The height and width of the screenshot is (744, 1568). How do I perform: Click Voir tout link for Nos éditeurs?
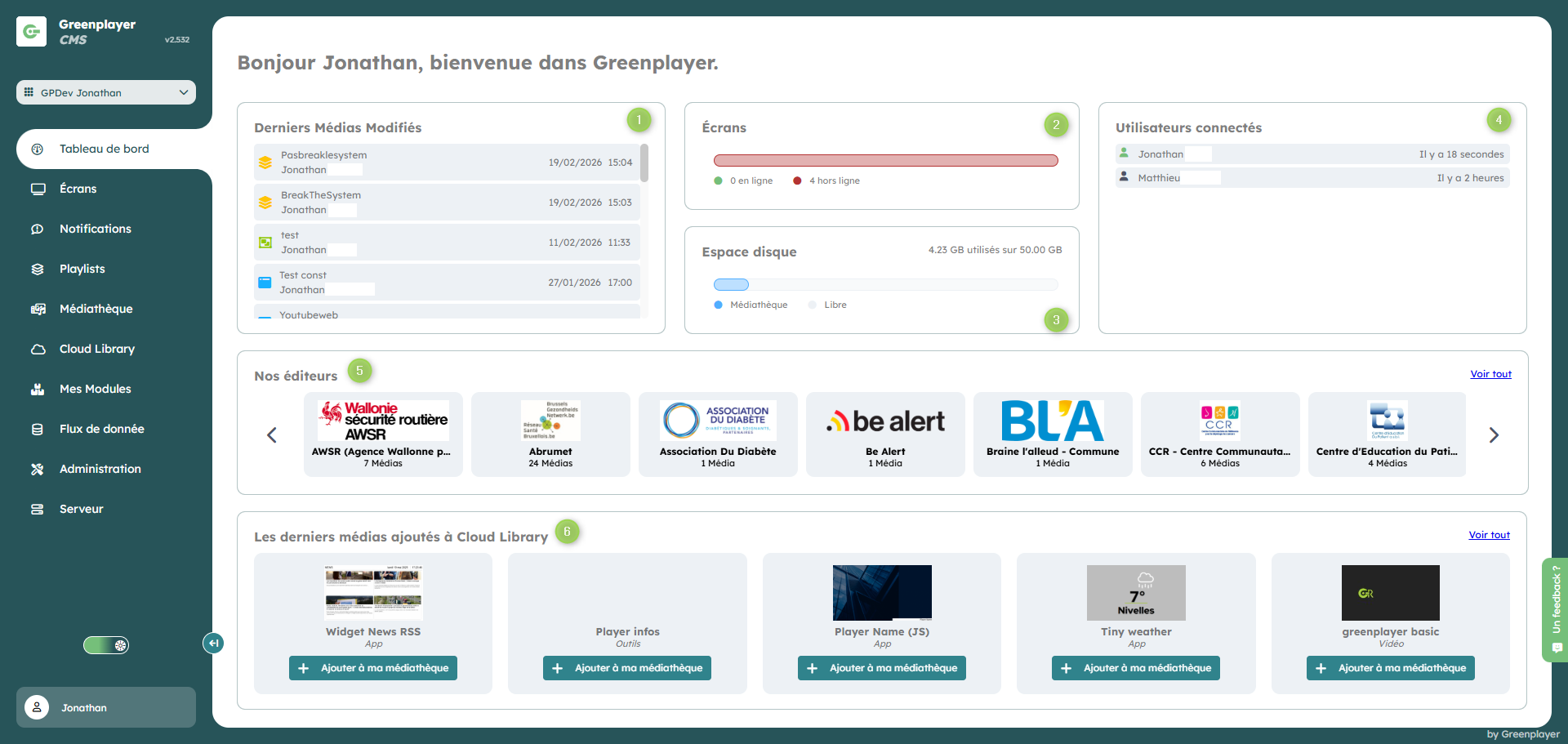(1490, 374)
